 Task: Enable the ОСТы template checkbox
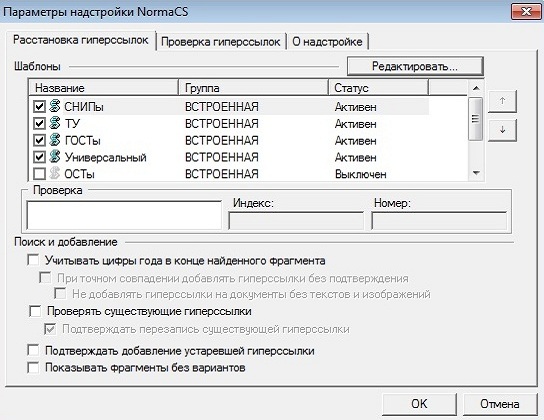[39, 174]
